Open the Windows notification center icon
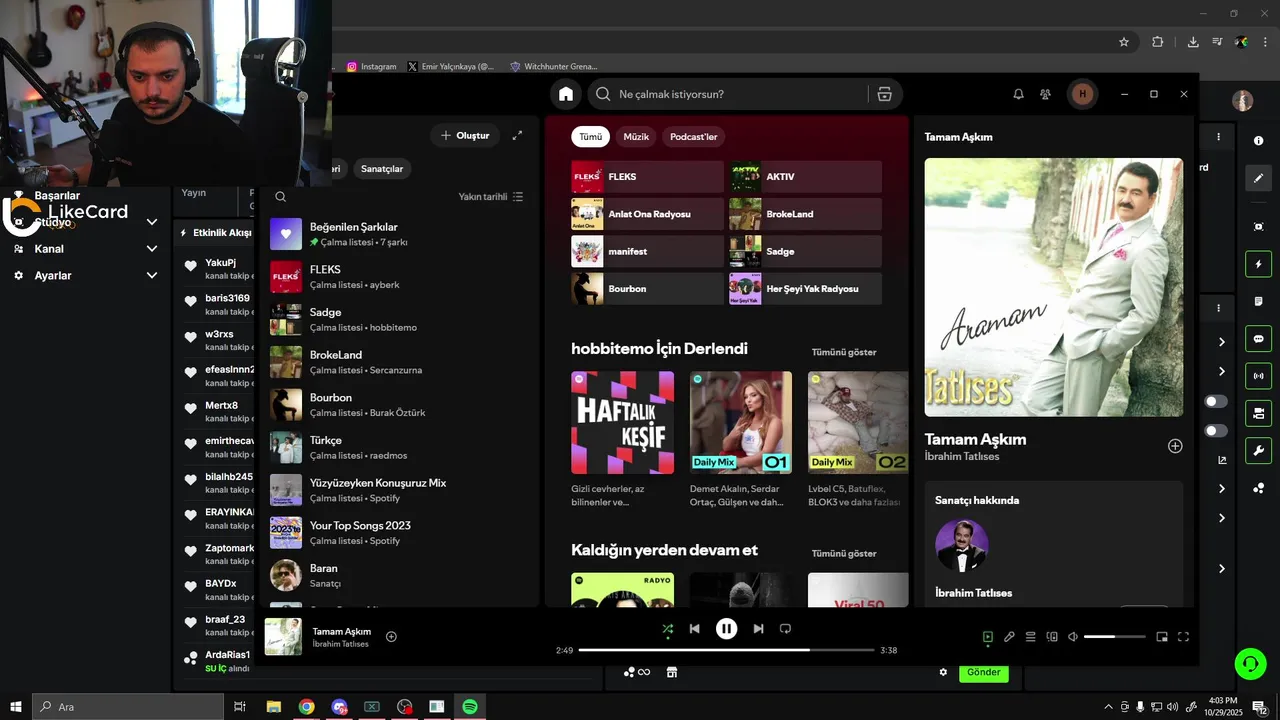Viewport: 1280px width, 720px height. pos(1260,707)
